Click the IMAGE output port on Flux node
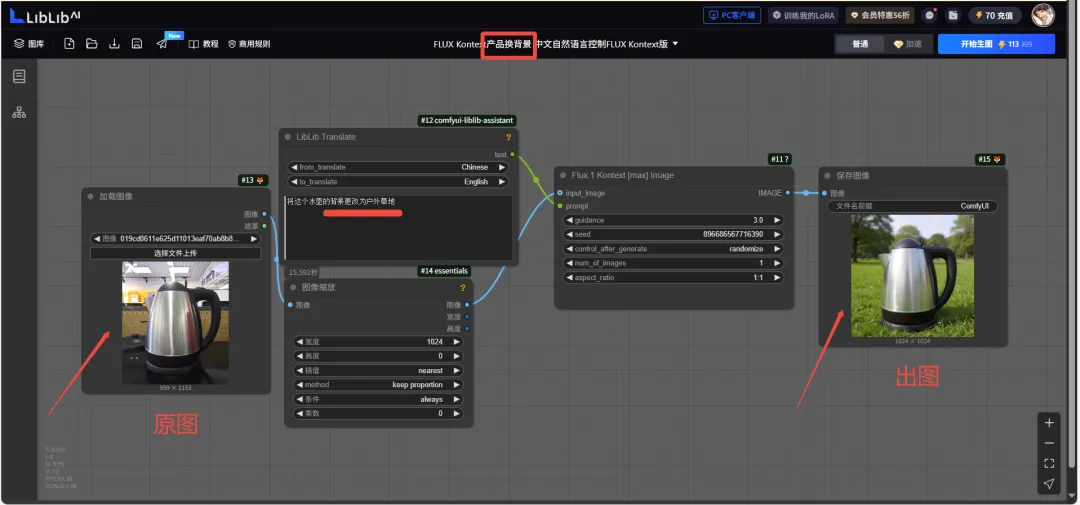 (x=787, y=193)
